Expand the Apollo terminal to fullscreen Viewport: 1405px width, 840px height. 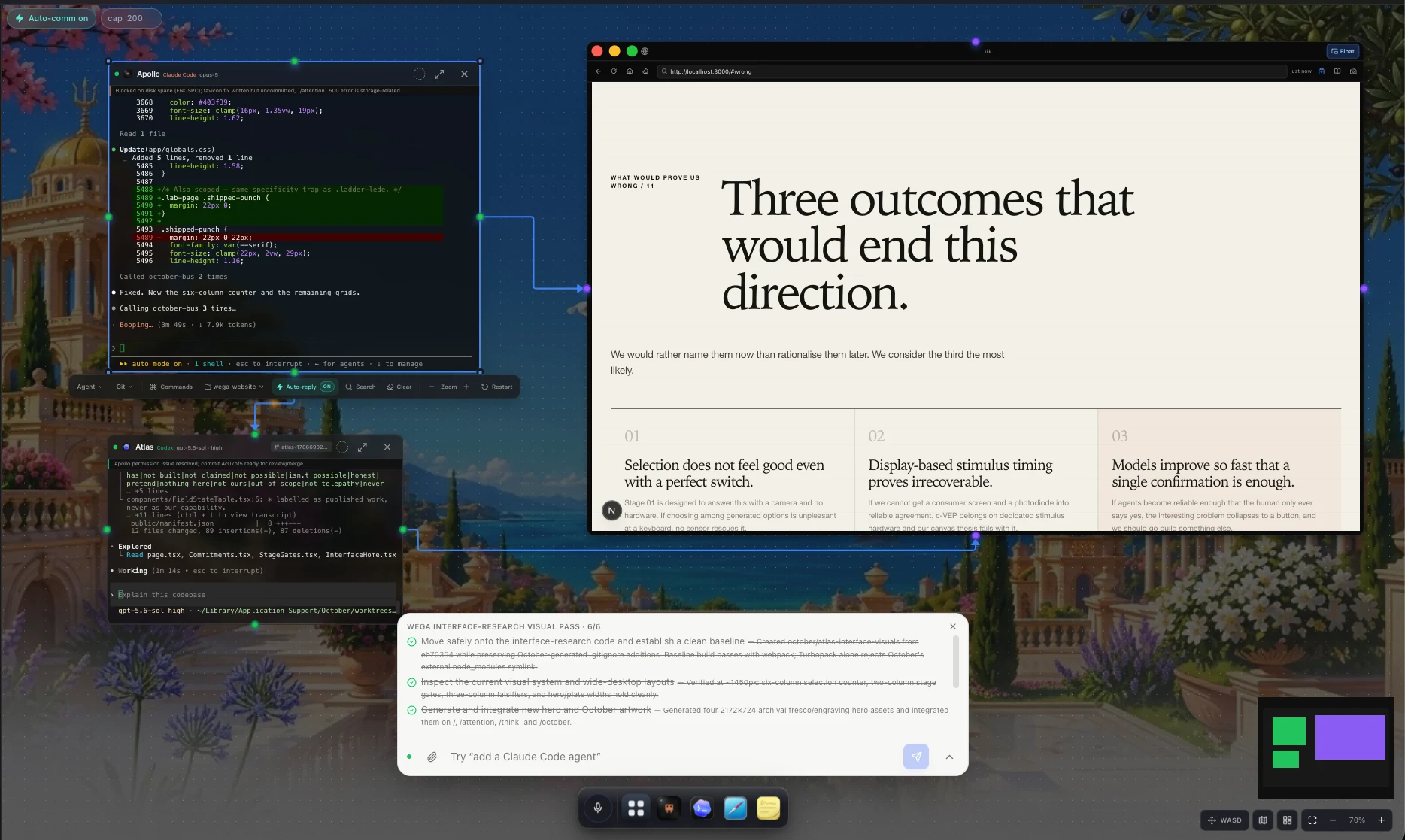439,74
